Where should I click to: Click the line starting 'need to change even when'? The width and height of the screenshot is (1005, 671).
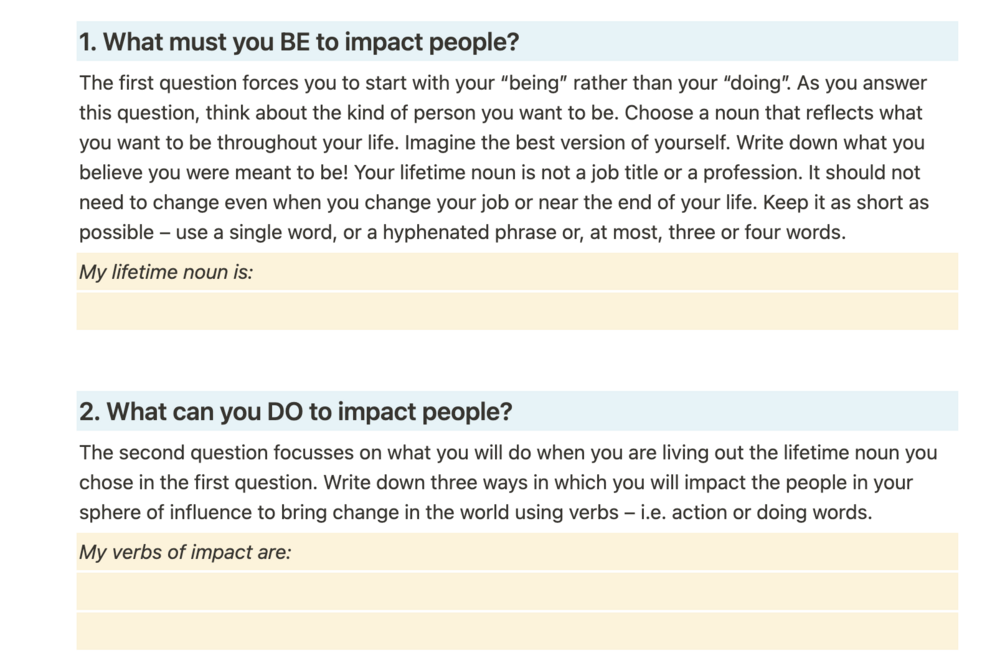tap(504, 202)
